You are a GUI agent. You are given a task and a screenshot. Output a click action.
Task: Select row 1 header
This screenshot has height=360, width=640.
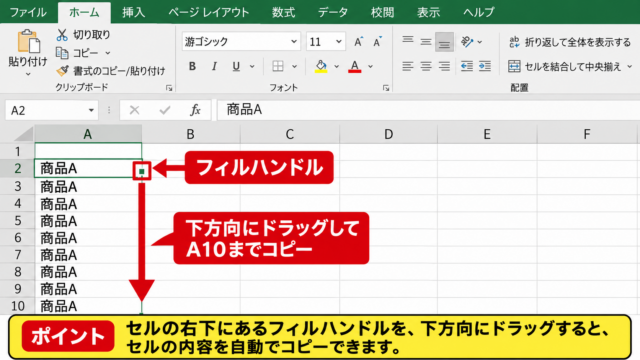(x=18, y=151)
